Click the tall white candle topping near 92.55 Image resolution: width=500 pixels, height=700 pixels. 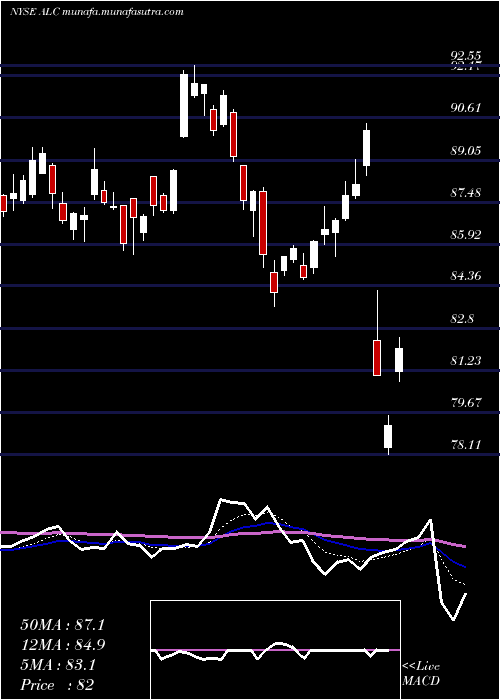pos(184,105)
